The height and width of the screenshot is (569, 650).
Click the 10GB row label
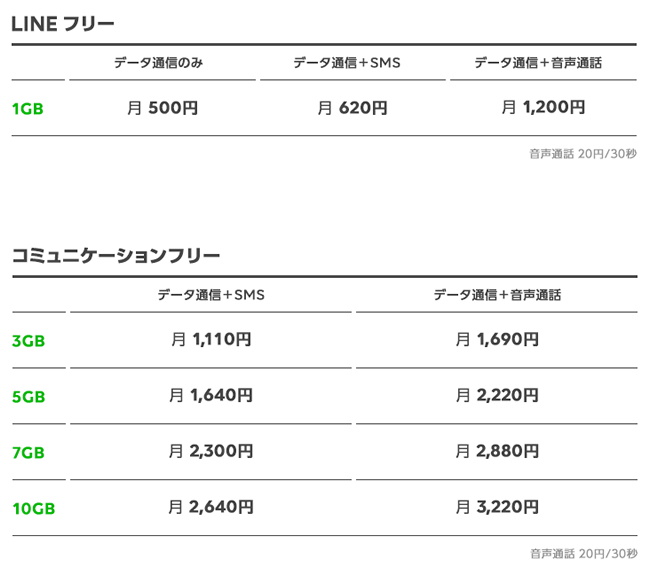point(33,509)
